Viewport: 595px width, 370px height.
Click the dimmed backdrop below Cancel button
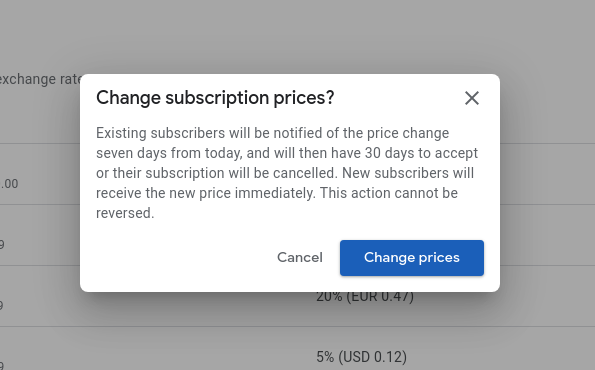click(300, 330)
